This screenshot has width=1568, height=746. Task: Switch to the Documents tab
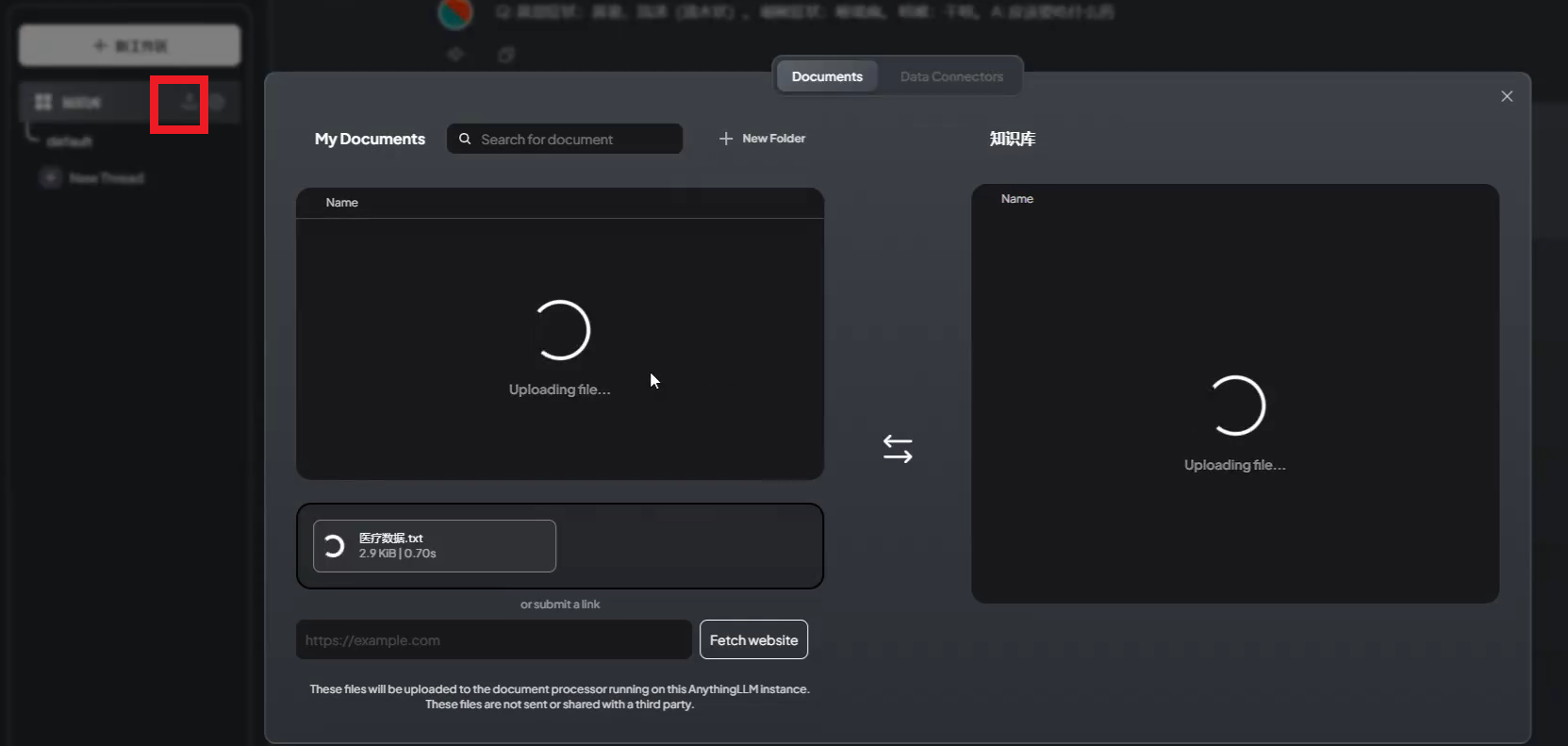coord(827,76)
